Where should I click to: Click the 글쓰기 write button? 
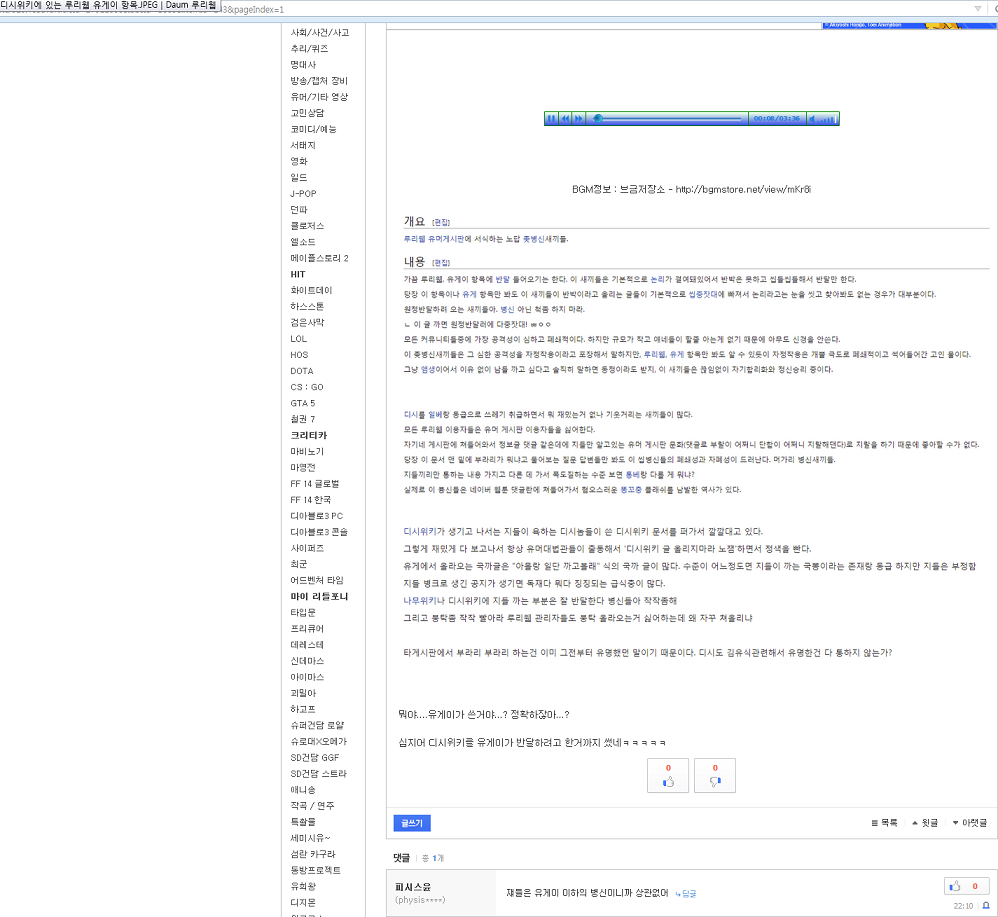412,823
